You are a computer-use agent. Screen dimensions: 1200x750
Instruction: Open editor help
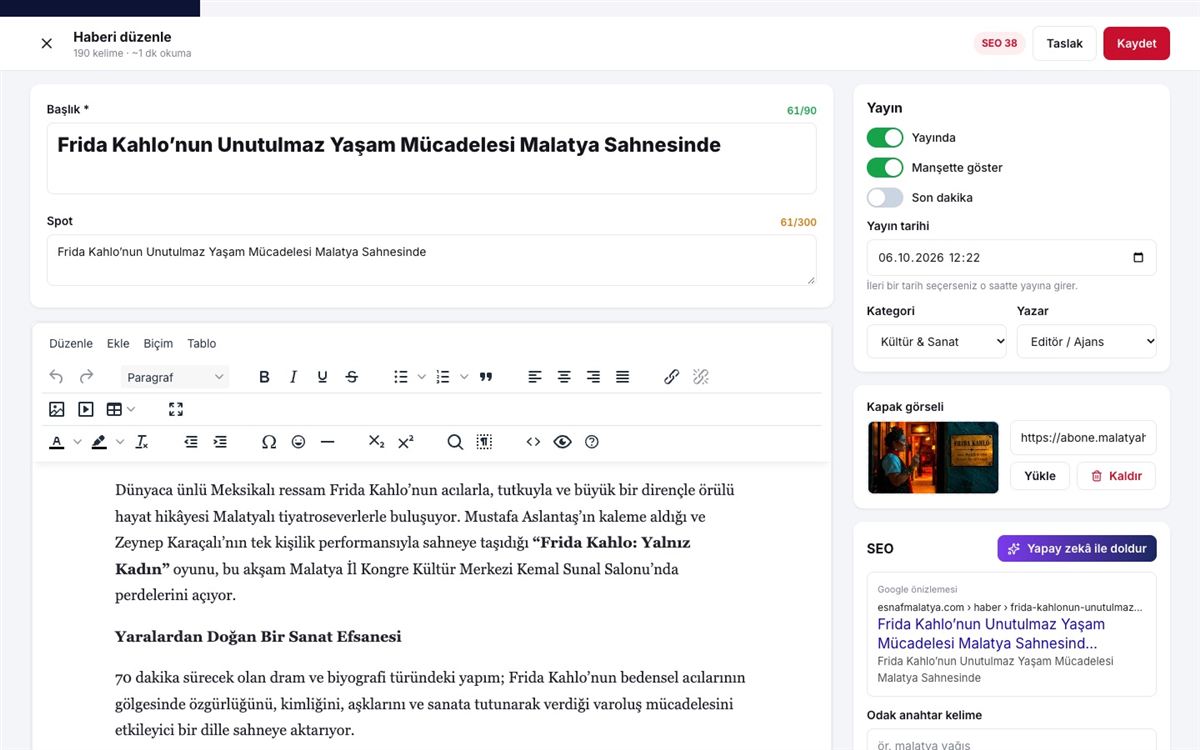click(591, 442)
